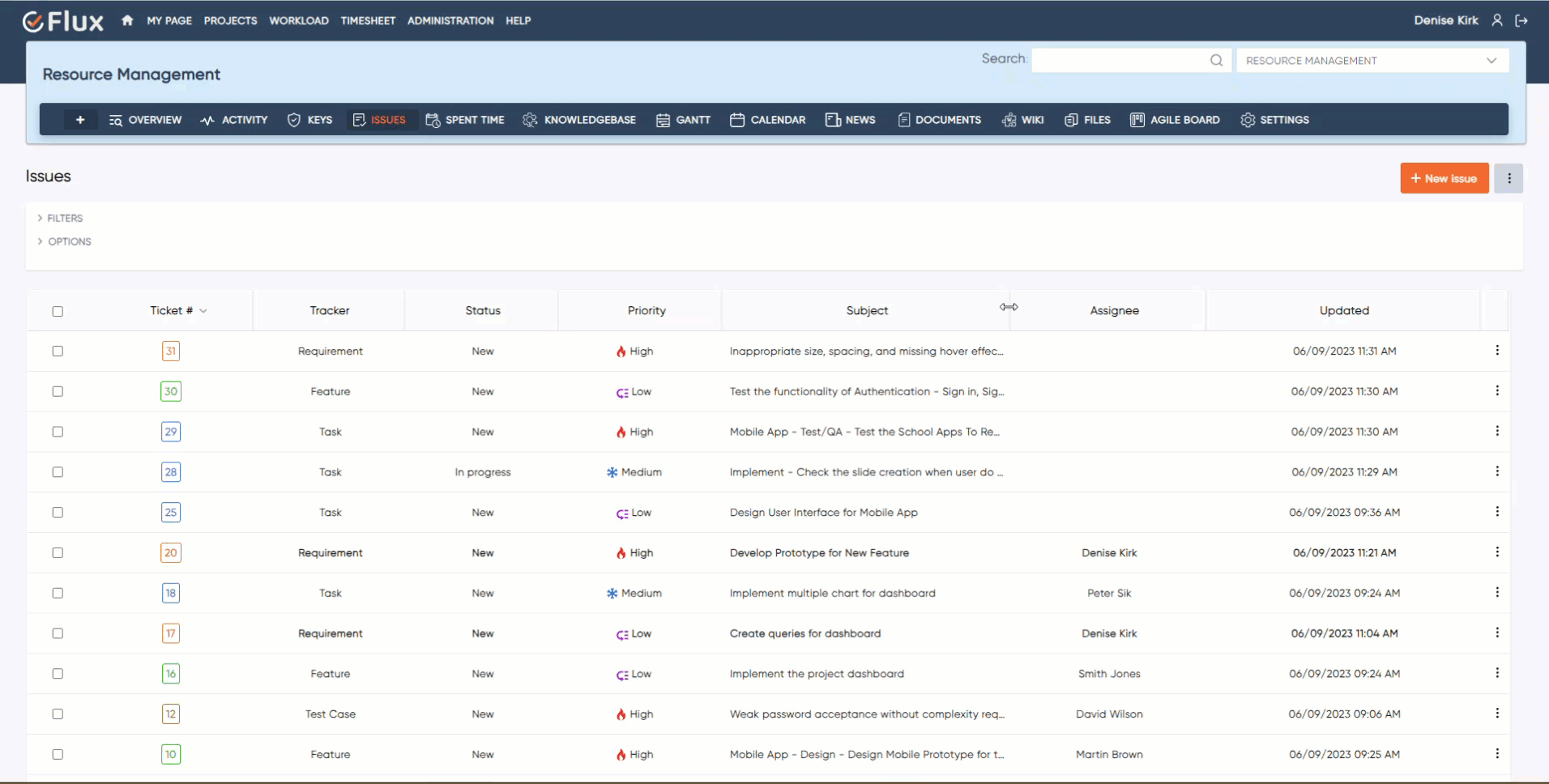Open the user profile icon
This screenshot has height=784, width=1549.
(x=1497, y=20)
